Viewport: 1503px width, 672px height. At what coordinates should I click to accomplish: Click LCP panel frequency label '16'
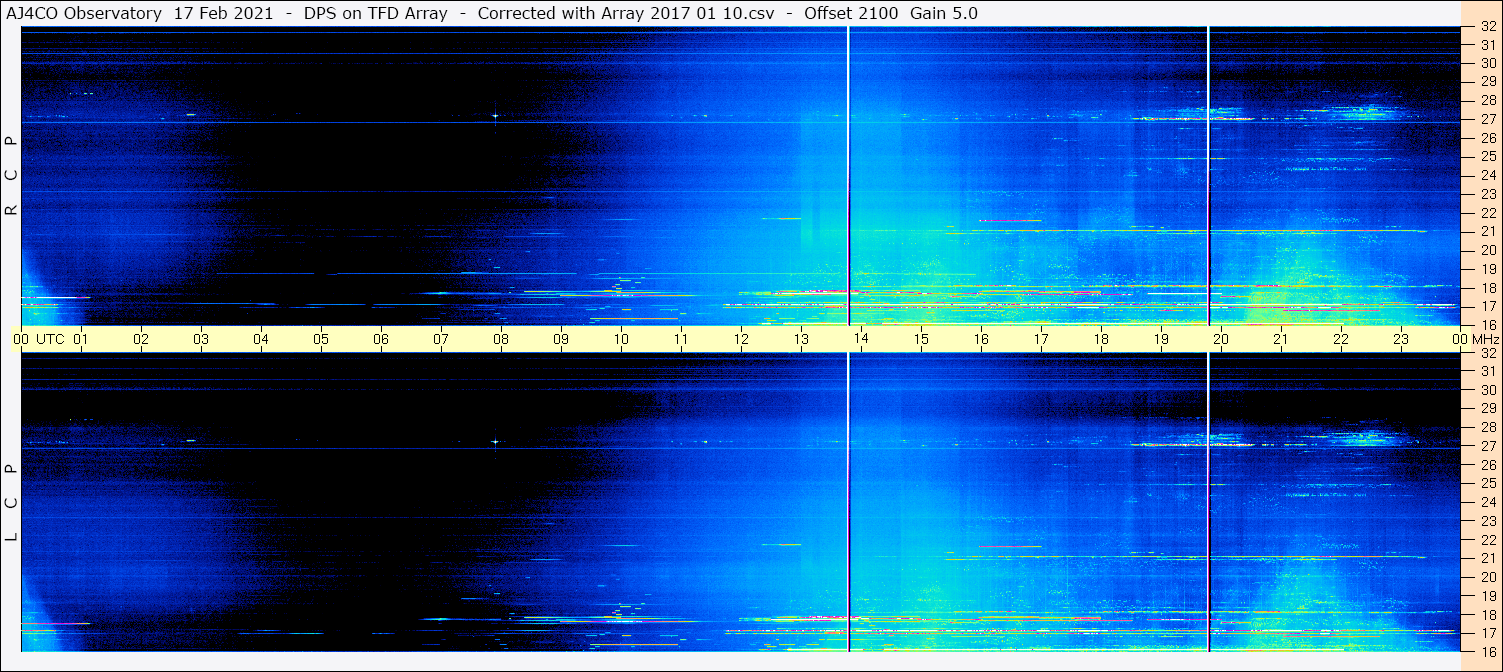(x=1488, y=652)
